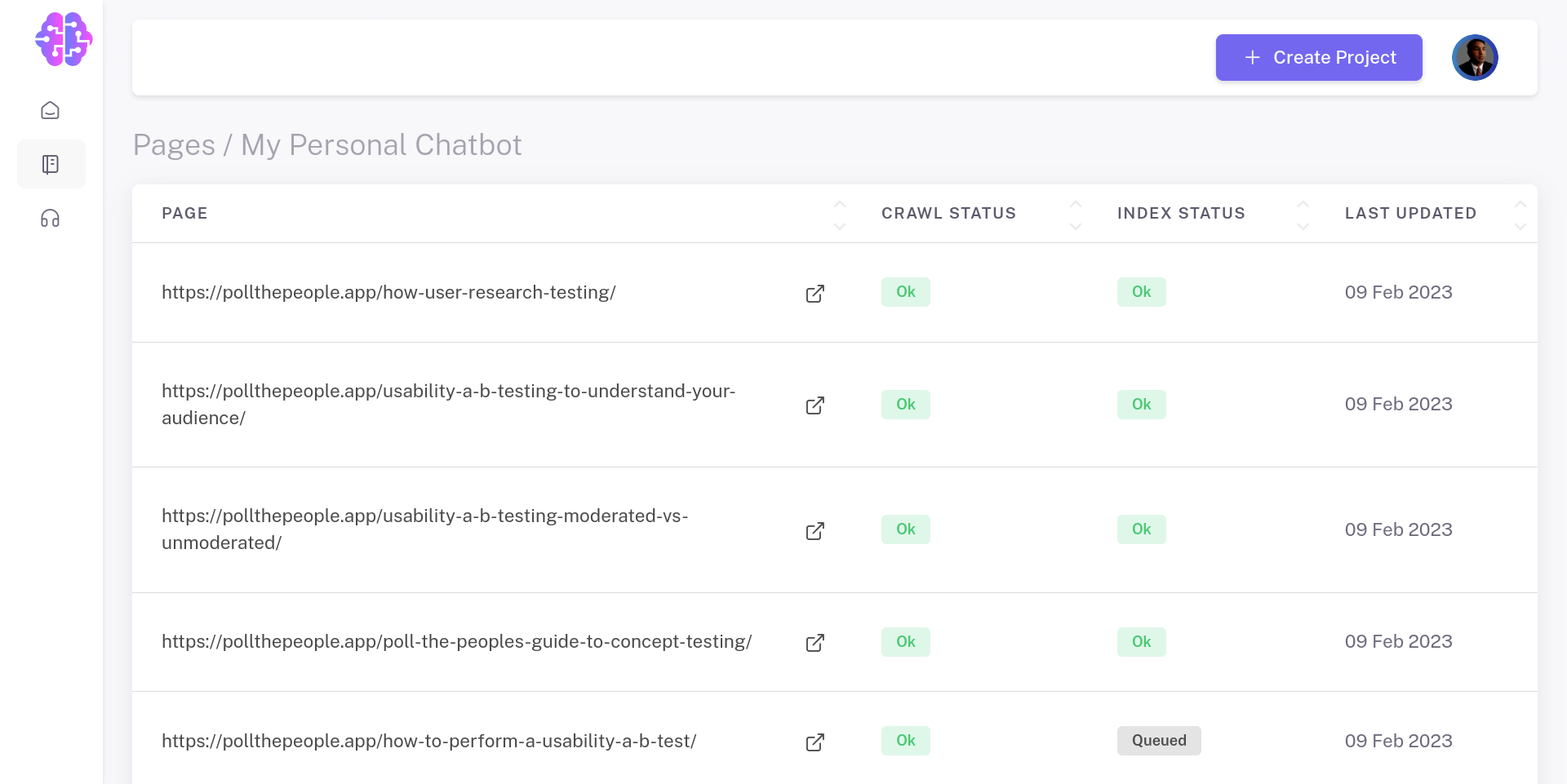
Task: Click the how-user-research-testing URL text
Action: 388,293
